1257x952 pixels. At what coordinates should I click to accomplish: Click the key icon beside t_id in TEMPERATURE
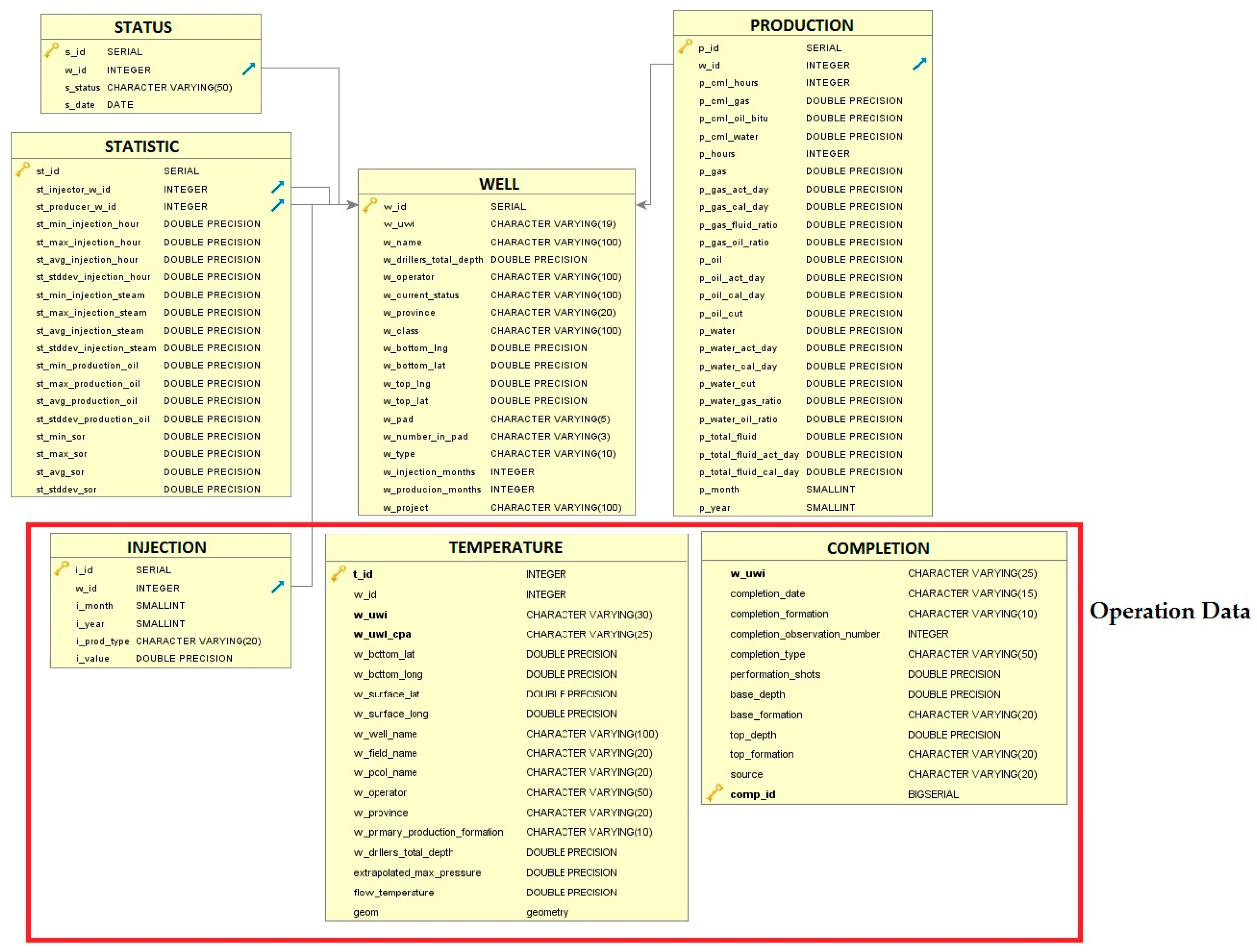pos(339,574)
